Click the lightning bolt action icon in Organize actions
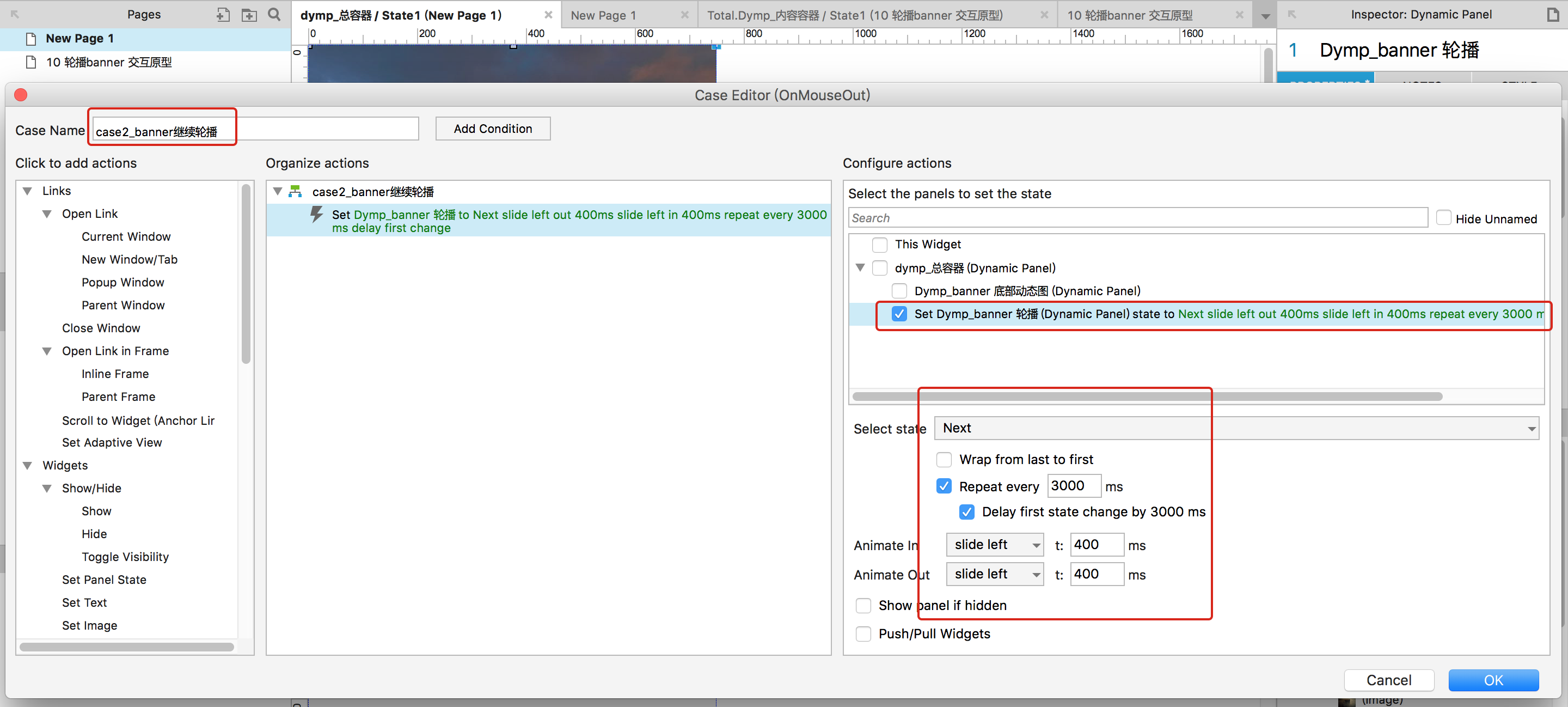Viewport: 1568px width, 707px height. coord(316,215)
